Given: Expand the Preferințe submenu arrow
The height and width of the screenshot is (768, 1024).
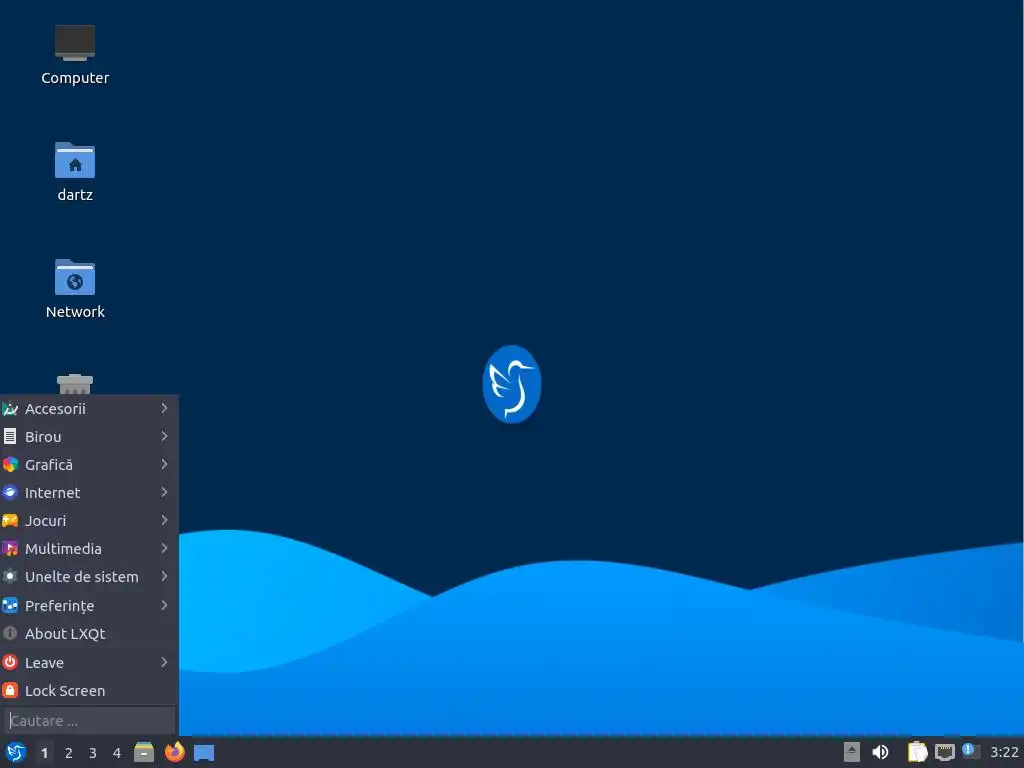Looking at the screenshot, I should [x=165, y=605].
